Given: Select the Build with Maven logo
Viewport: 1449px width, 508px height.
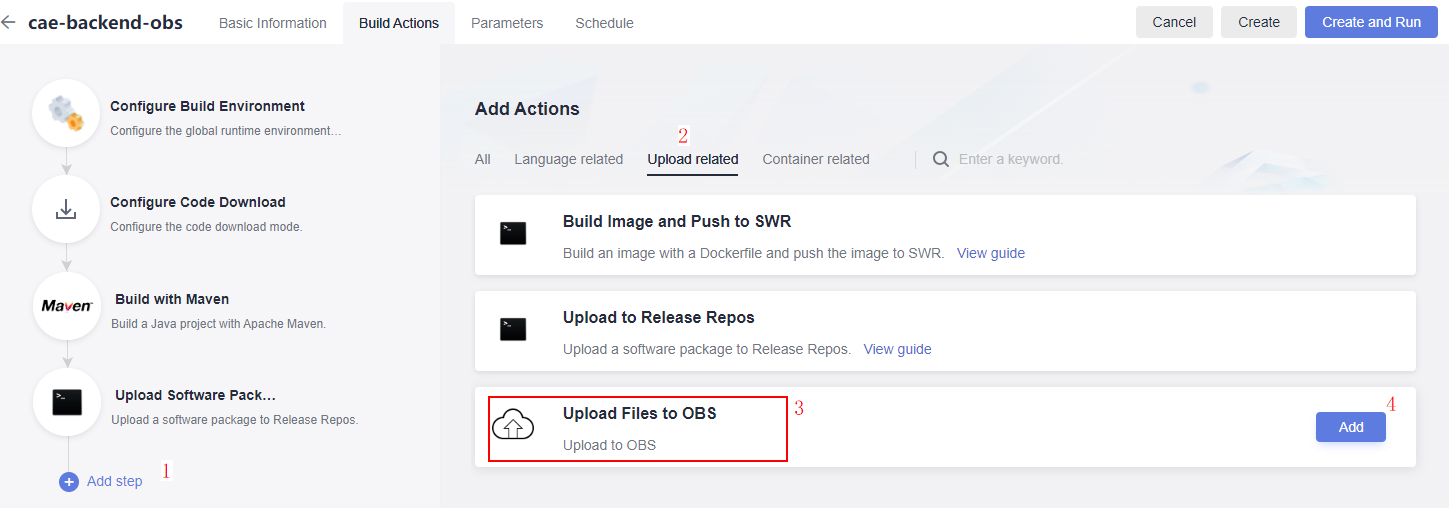Looking at the screenshot, I should [x=66, y=306].
